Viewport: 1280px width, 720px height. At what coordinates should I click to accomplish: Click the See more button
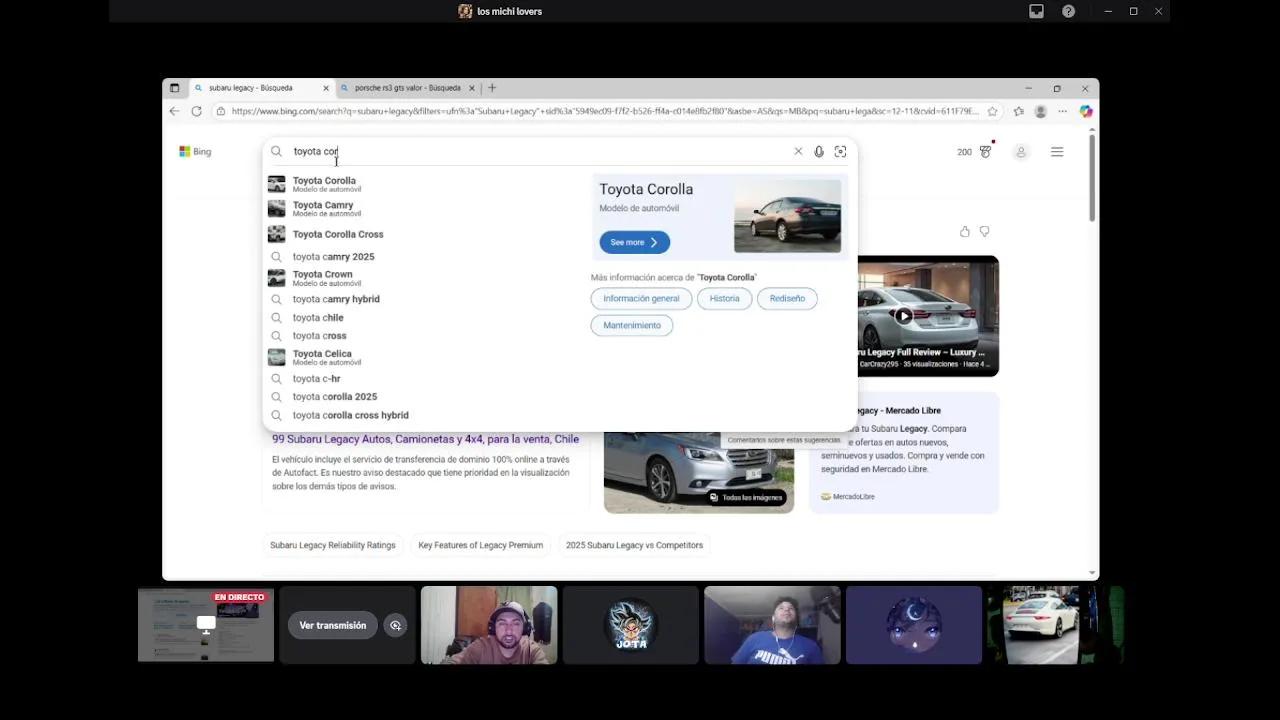click(x=634, y=242)
